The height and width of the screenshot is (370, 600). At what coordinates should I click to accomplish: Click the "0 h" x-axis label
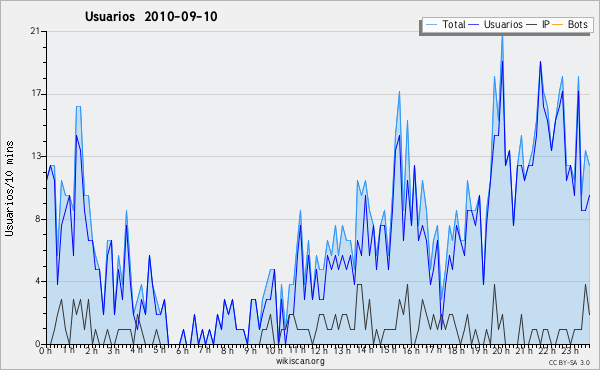tap(45, 351)
